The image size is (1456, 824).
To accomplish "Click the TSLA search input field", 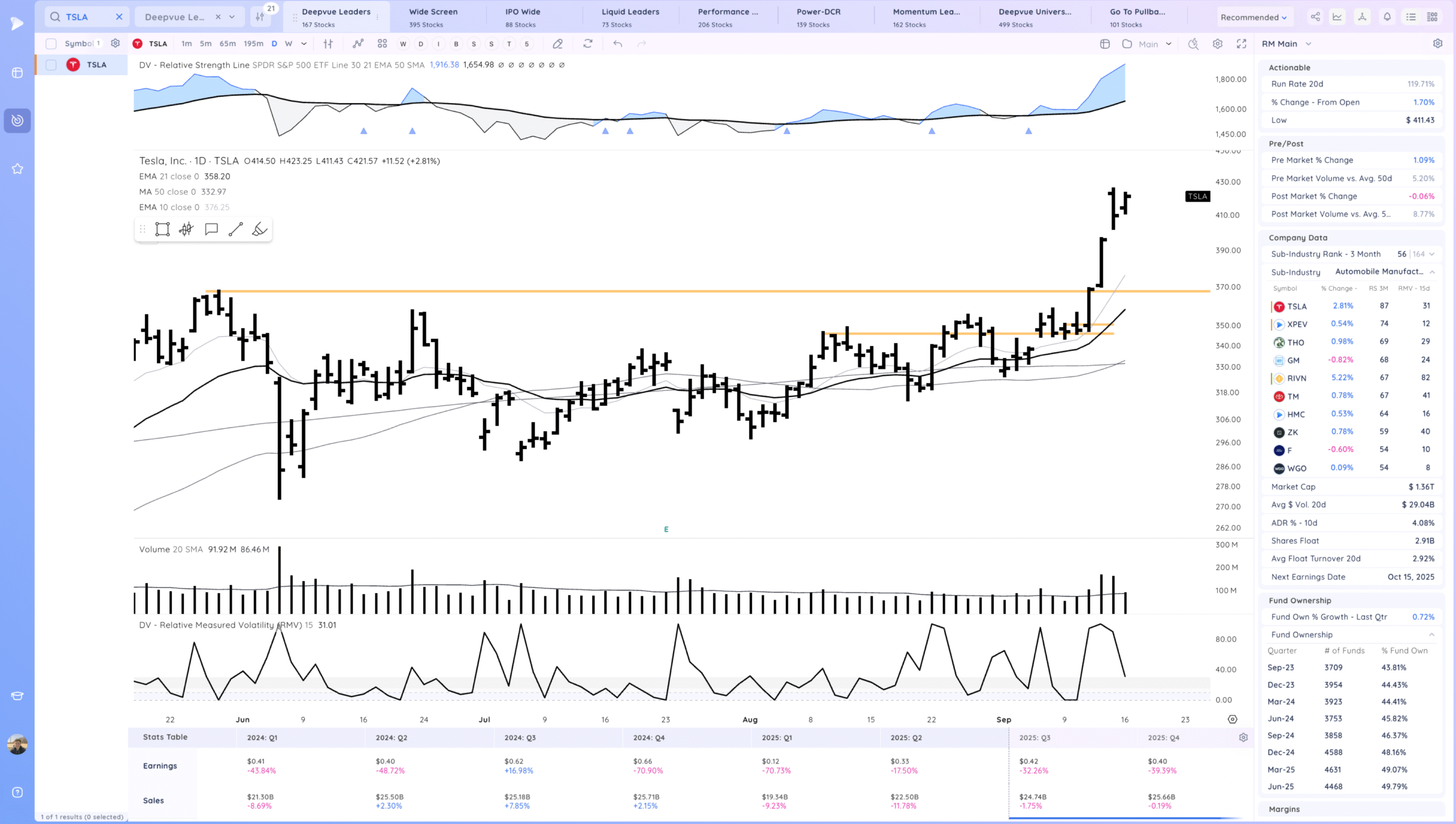I will pyautogui.click(x=86, y=17).
